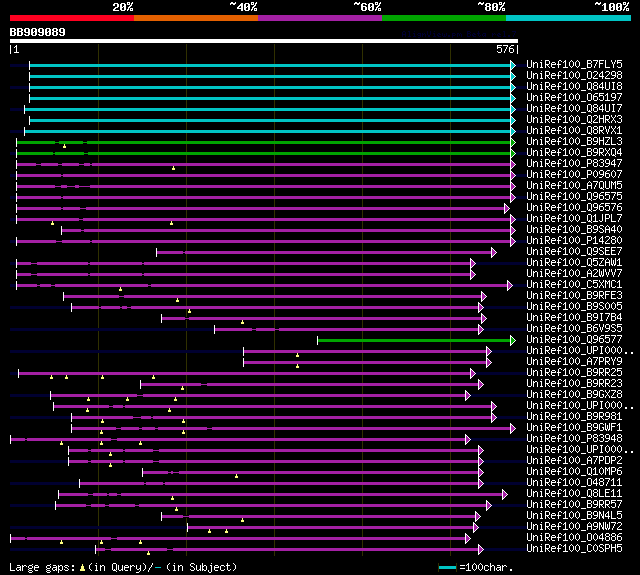Select the UniRef100_B9RR57 label
The height and width of the screenshot is (575, 640).
tap(574, 505)
